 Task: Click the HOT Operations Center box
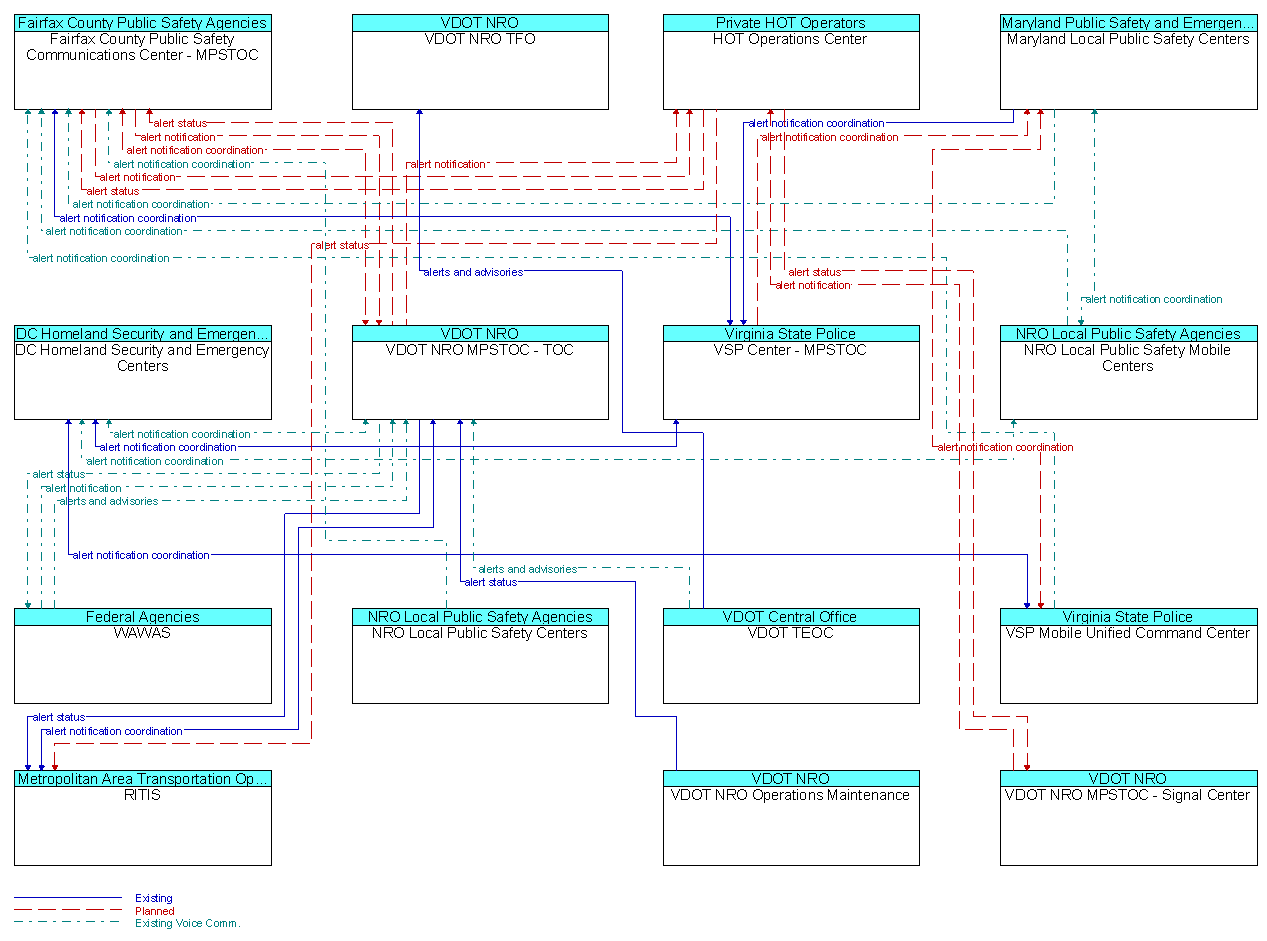click(791, 62)
